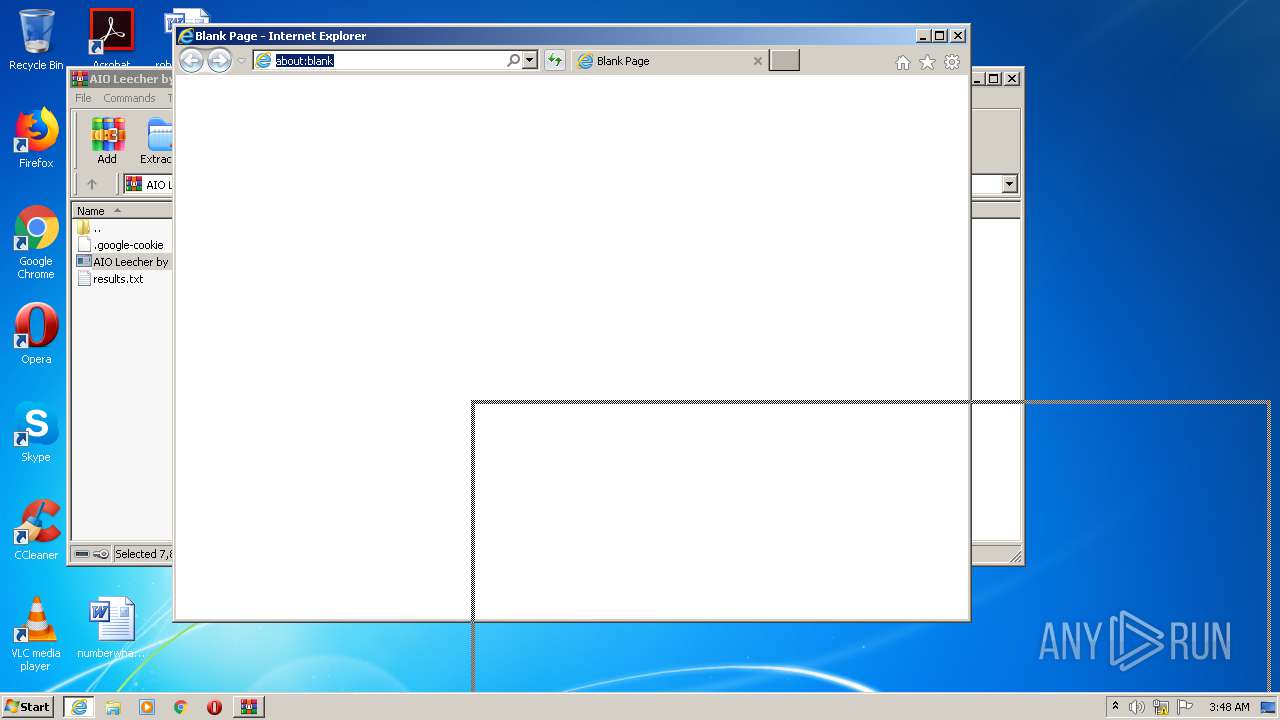Maximize the WinRAR window
The width and height of the screenshot is (1280, 720).
[993, 78]
